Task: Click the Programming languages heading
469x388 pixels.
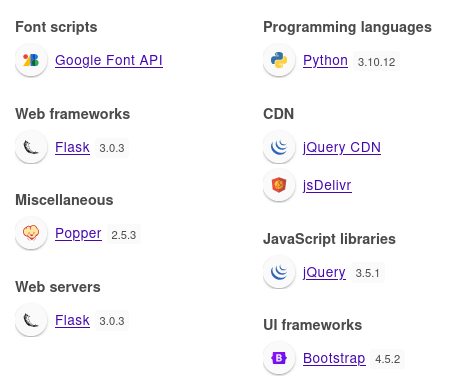Action: coord(347,27)
